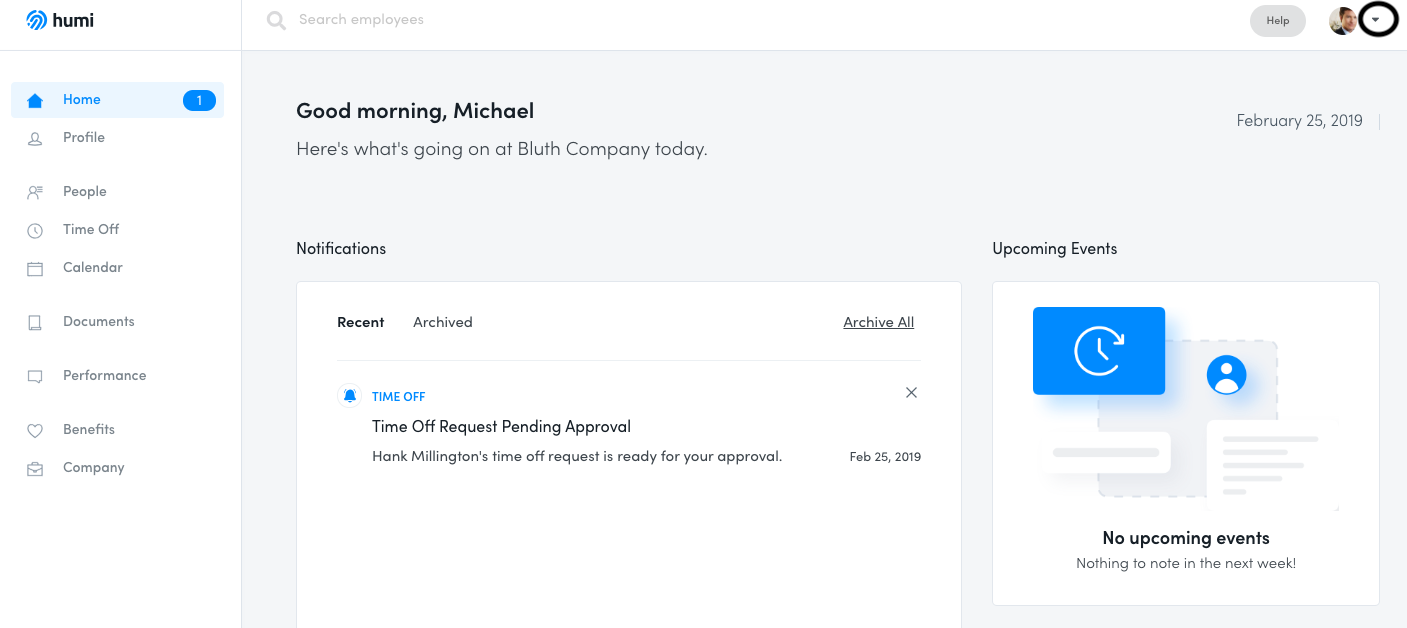Click the Time Off clock icon

tap(35, 230)
